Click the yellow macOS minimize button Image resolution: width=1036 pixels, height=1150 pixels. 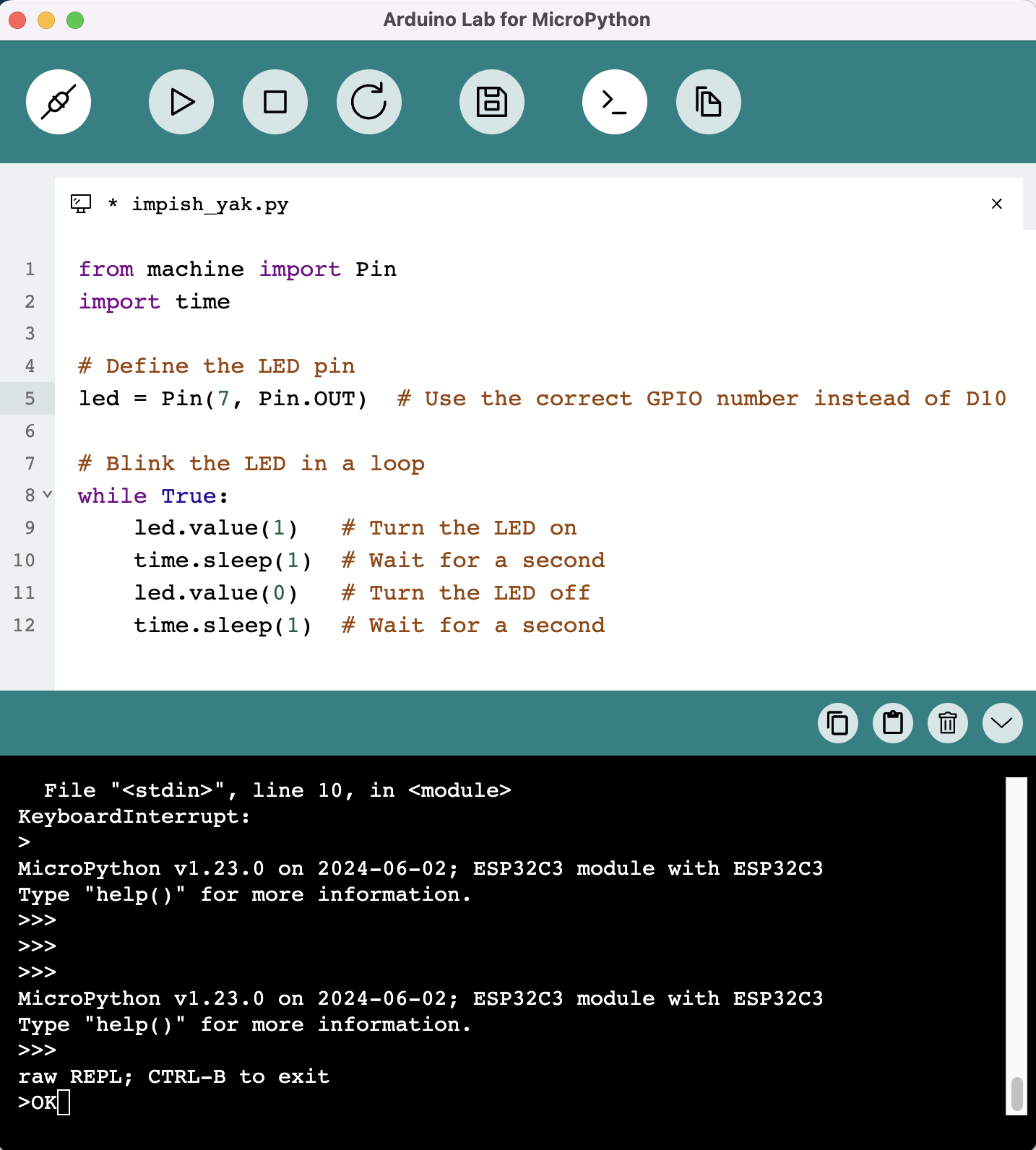[x=46, y=20]
